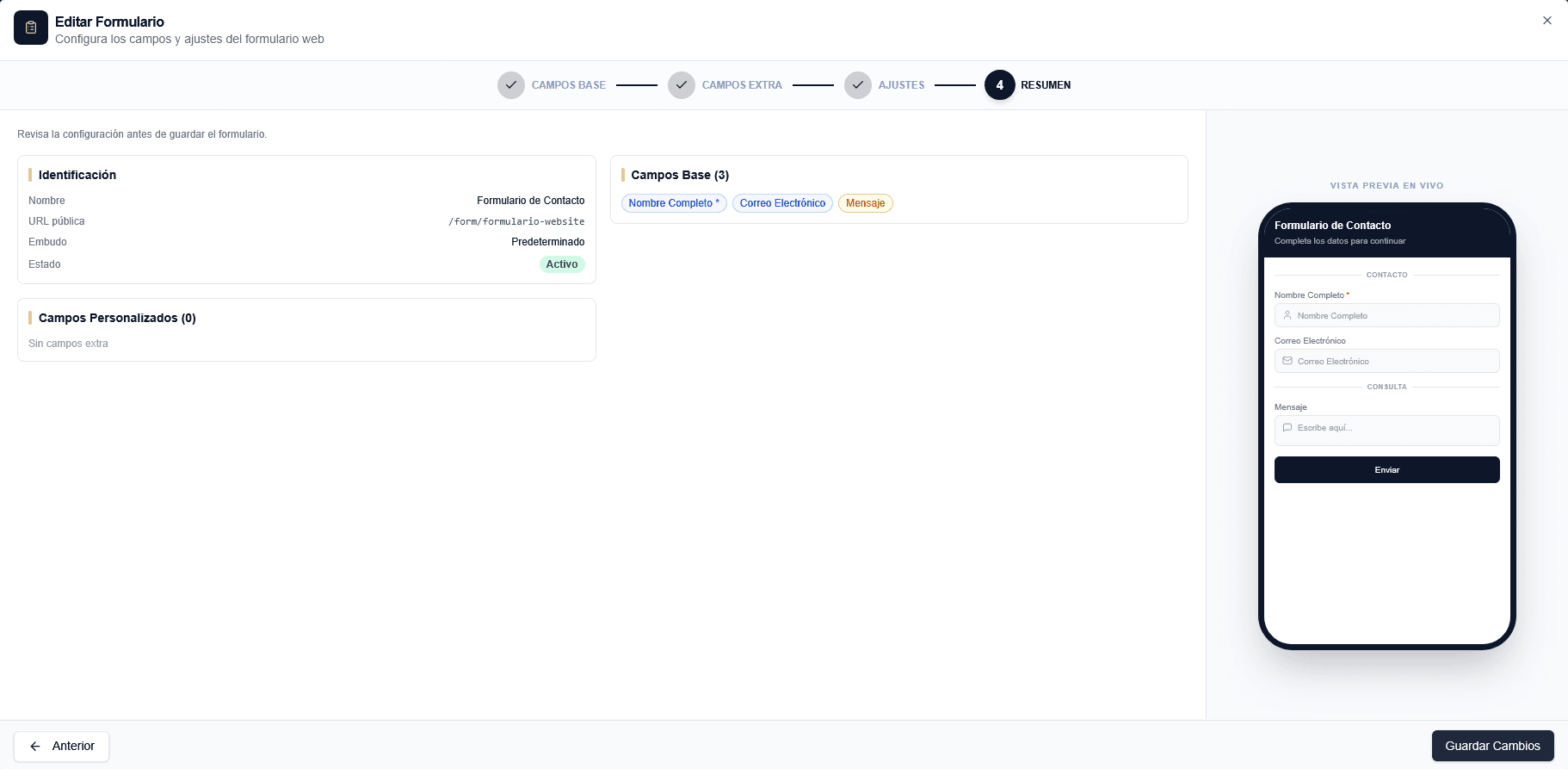This screenshot has width=1568, height=769.
Task: Click the preview title Formulario de Contacto
Action: (1332, 226)
